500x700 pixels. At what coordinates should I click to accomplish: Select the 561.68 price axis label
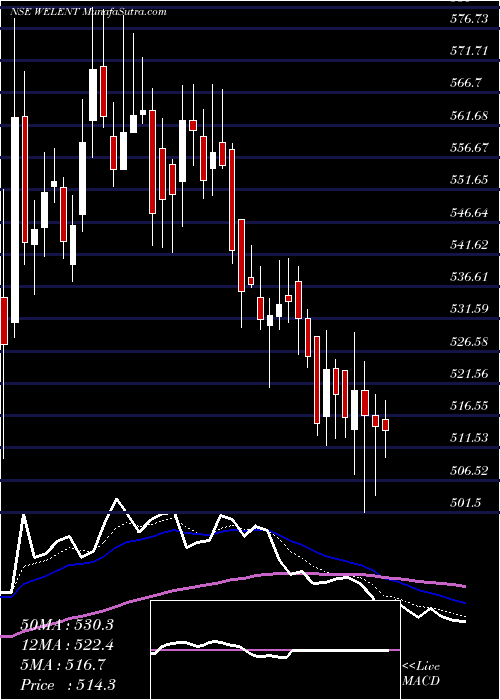[469, 116]
